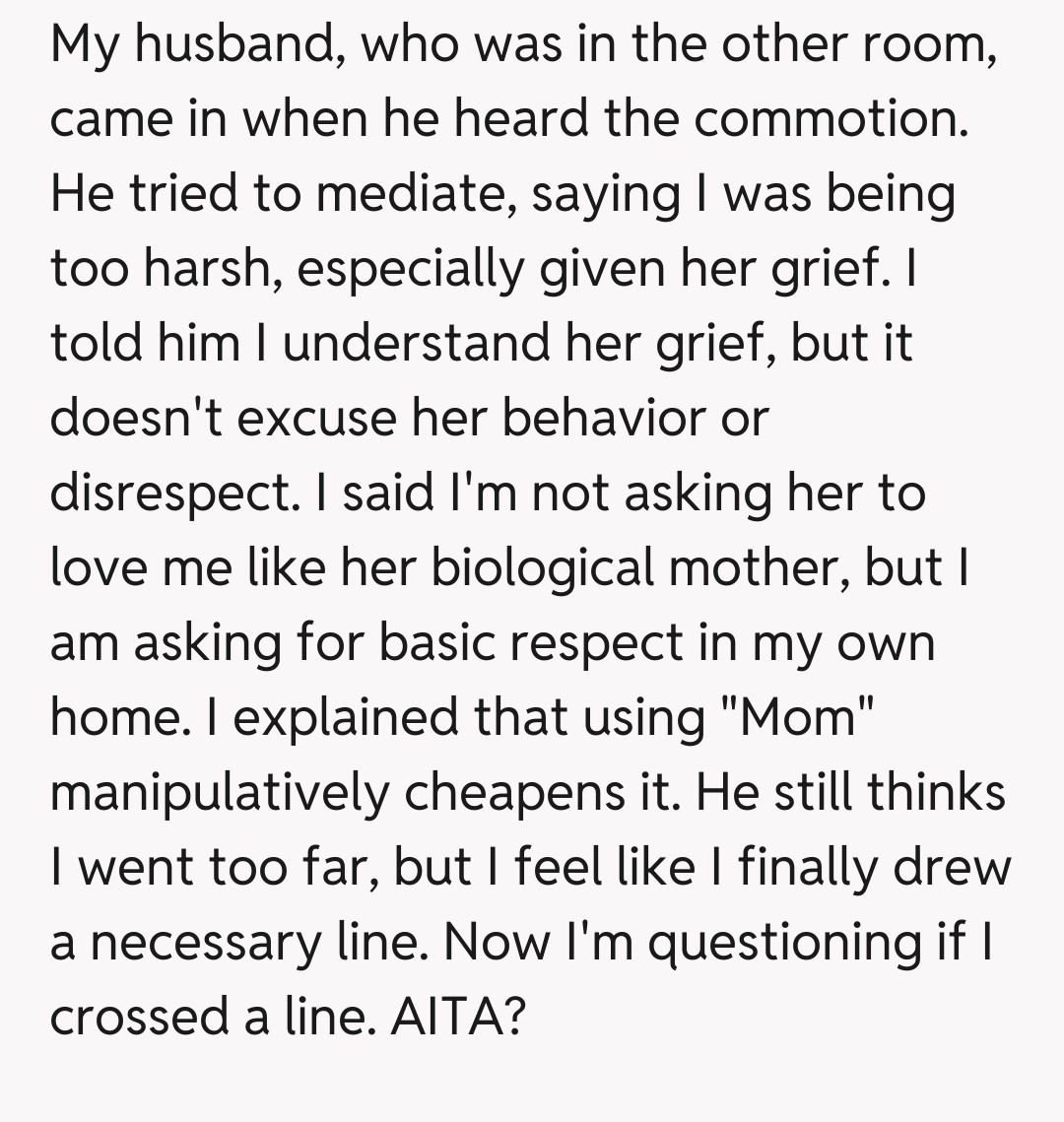Screen dimensions: 1064x1122
Task: Click the word "especially"
Action: (x=410, y=270)
